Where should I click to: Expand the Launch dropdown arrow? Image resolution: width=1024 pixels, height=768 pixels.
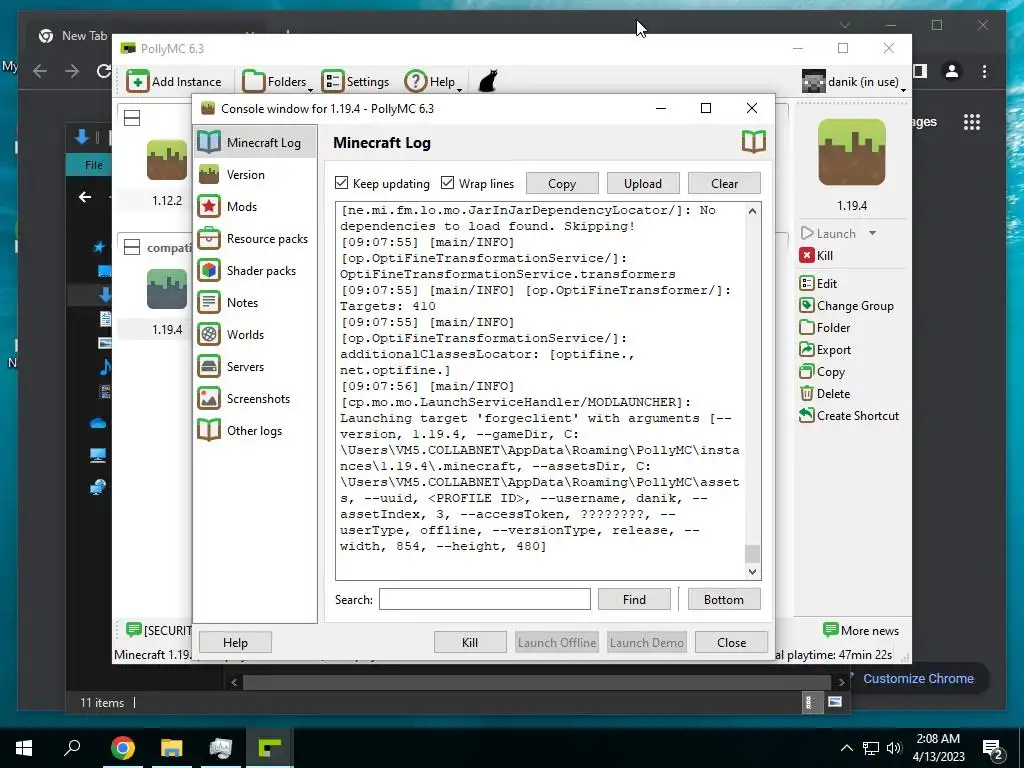[872, 233]
